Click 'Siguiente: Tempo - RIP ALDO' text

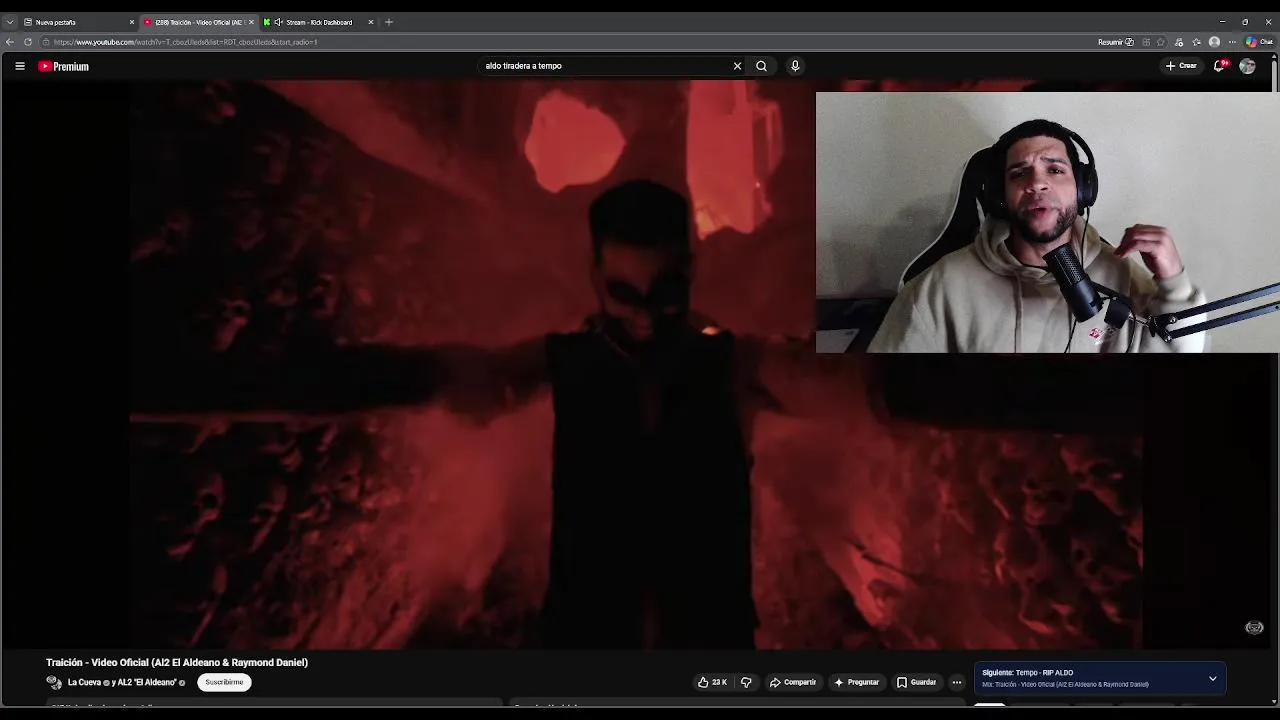tap(1027, 673)
